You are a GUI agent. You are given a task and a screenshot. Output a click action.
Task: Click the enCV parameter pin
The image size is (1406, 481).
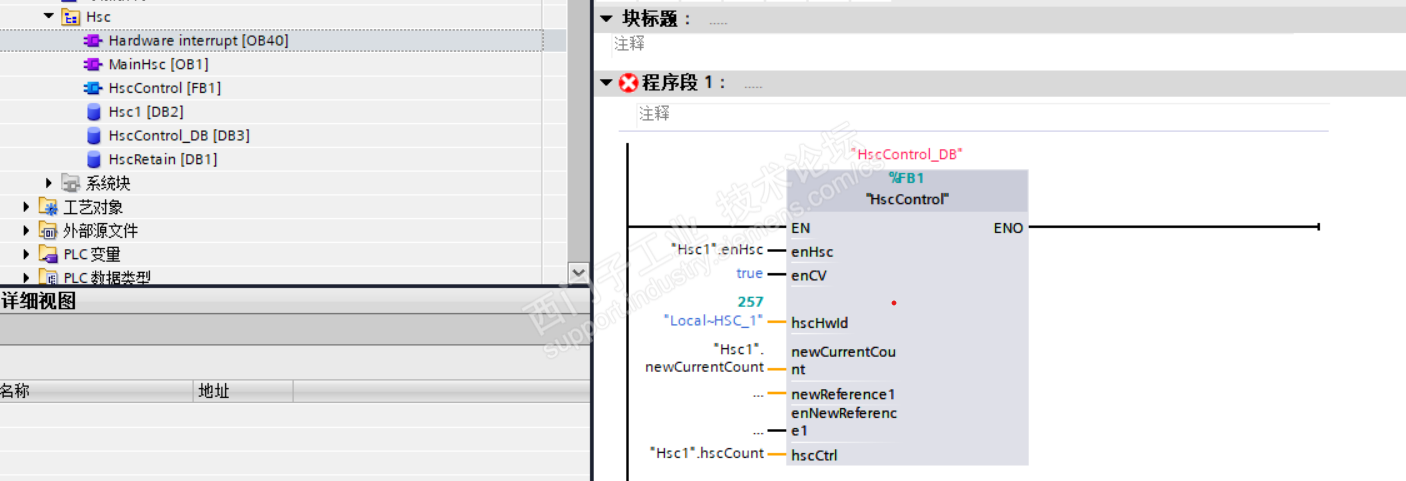tap(809, 275)
